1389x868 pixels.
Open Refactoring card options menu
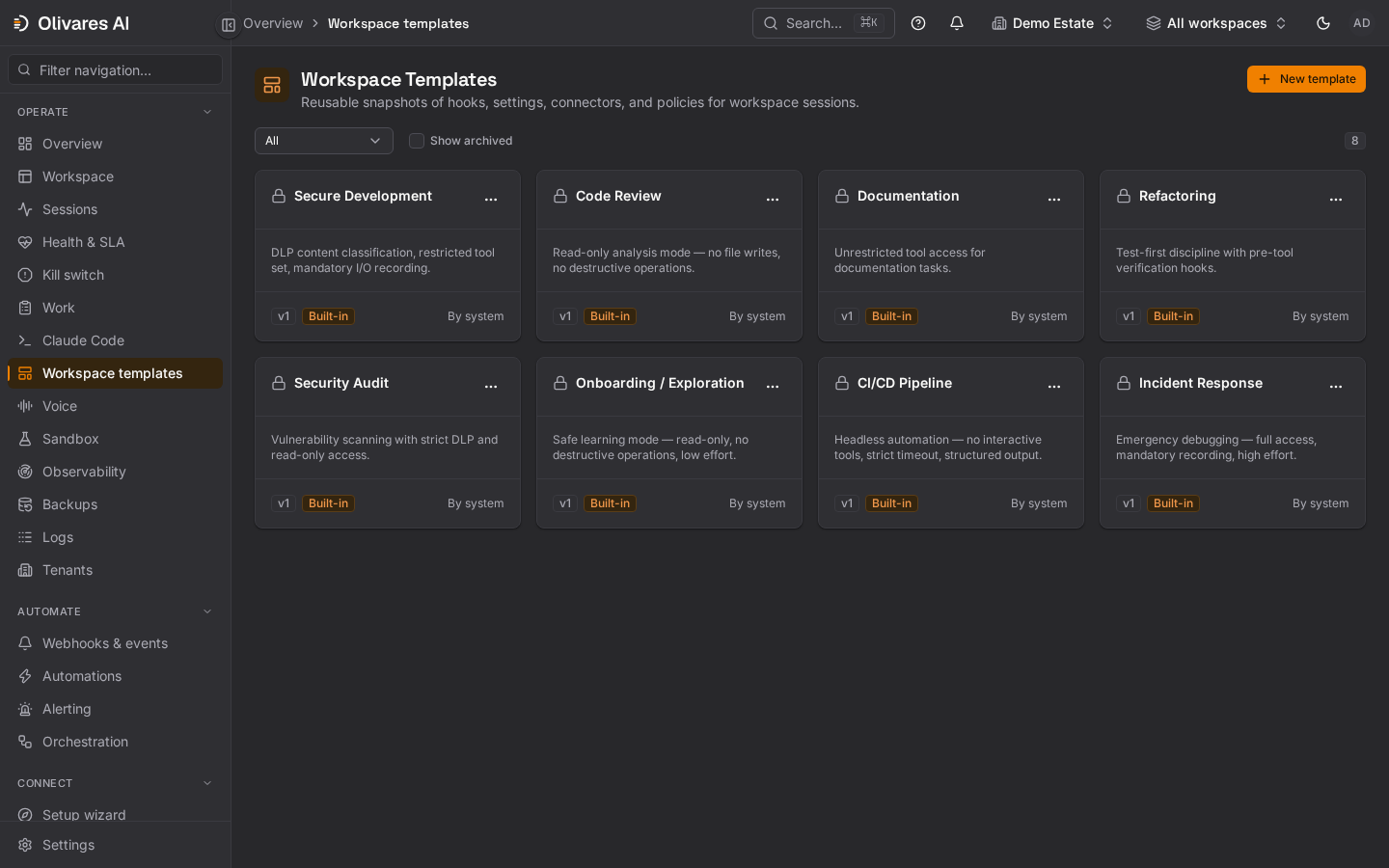point(1336,199)
